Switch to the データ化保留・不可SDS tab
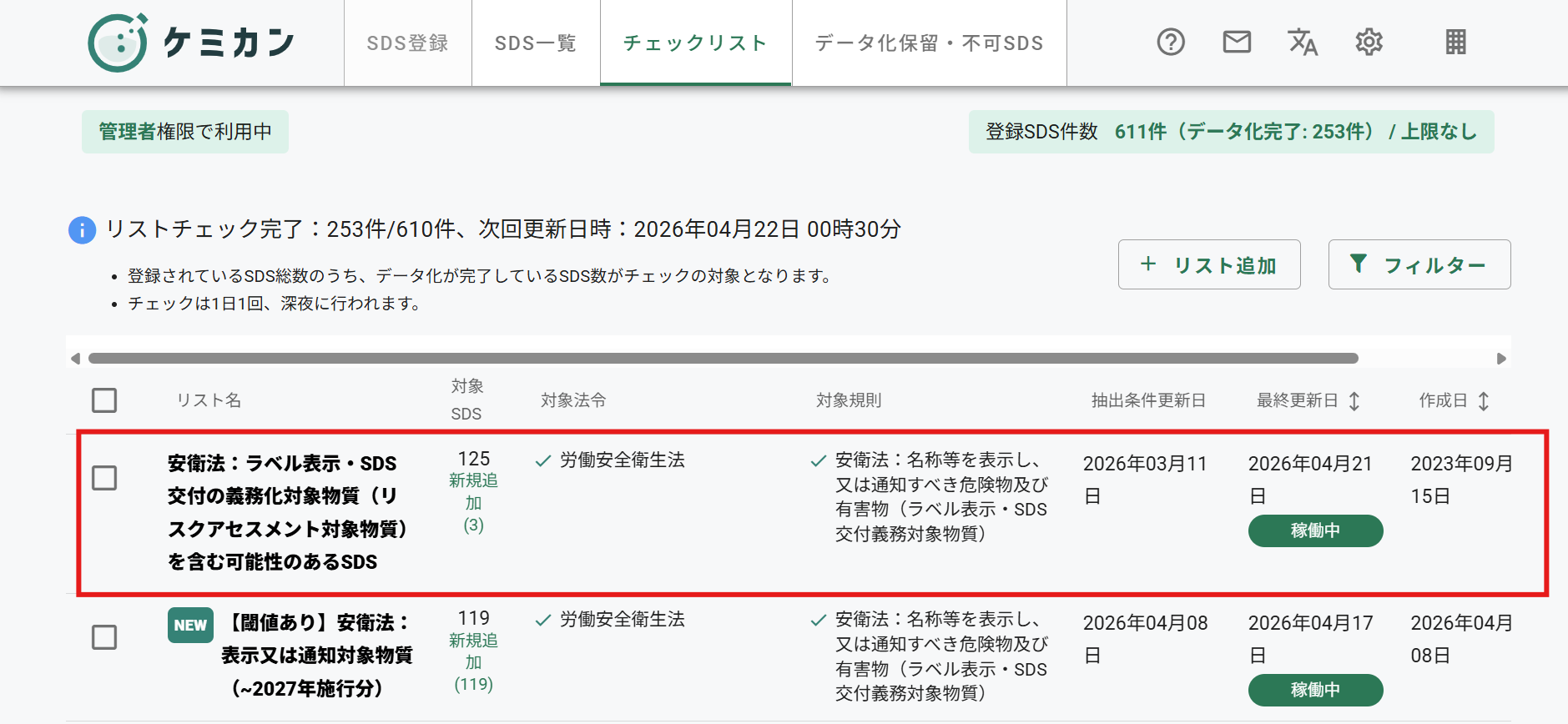Screen dimensions: 1568x724 (x=930, y=43)
